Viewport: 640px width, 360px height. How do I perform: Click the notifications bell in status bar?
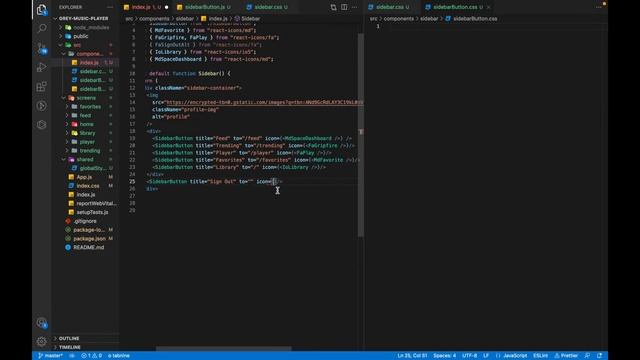pos(600,356)
